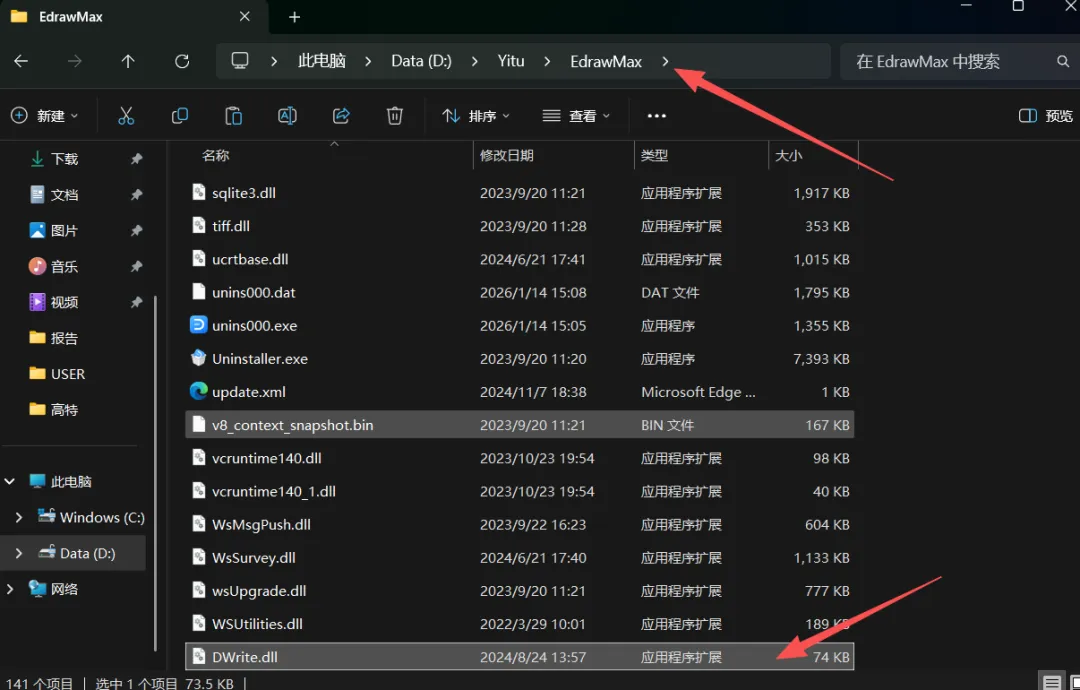Click EdrawMax in the address breadcrumb
This screenshot has width=1080, height=690.
click(x=606, y=61)
